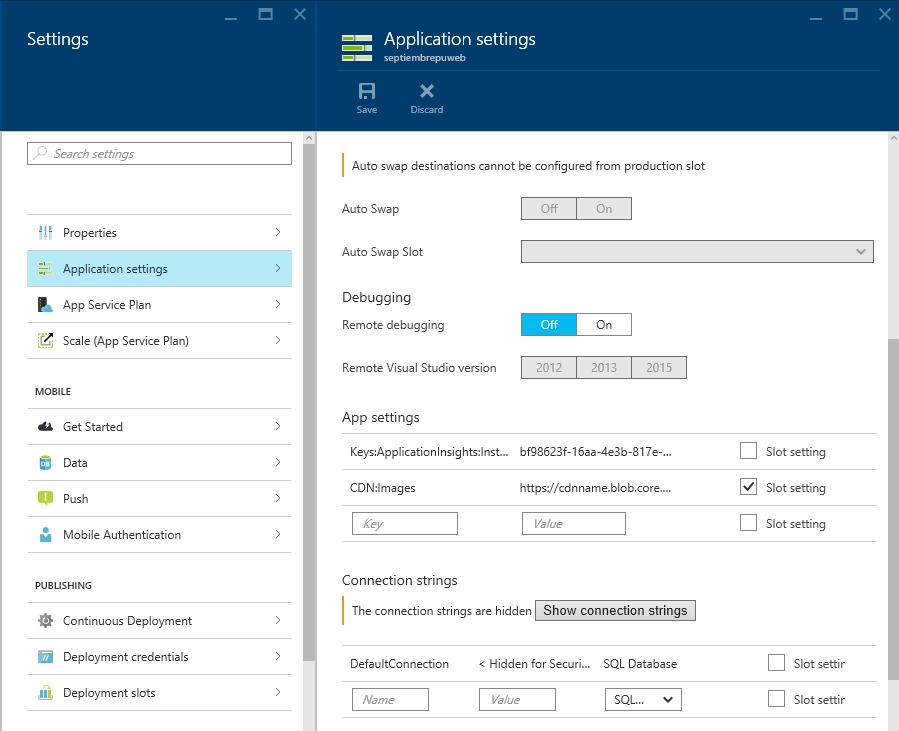Expand Data chevron

pyautogui.click(x=278, y=462)
